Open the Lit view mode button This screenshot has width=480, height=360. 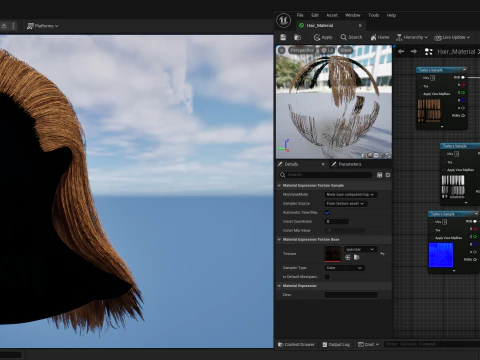click(x=327, y=50)
